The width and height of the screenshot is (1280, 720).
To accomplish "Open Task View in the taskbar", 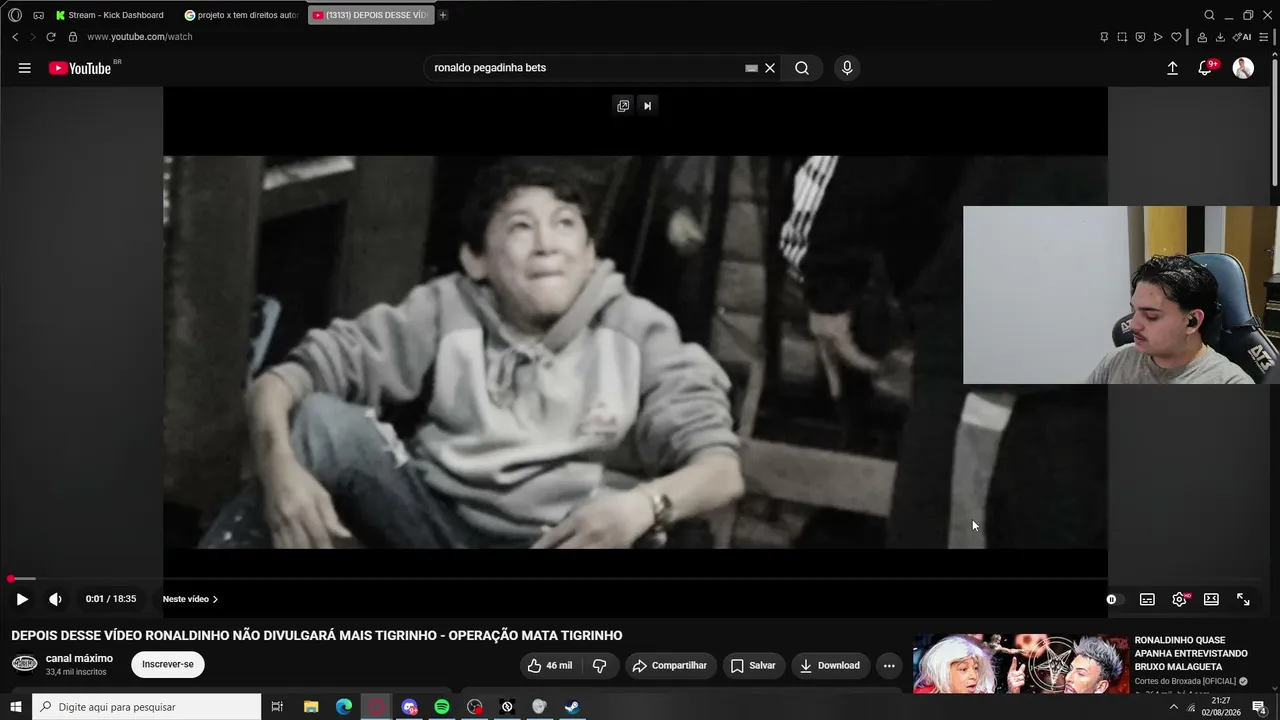I will [278, 707].
